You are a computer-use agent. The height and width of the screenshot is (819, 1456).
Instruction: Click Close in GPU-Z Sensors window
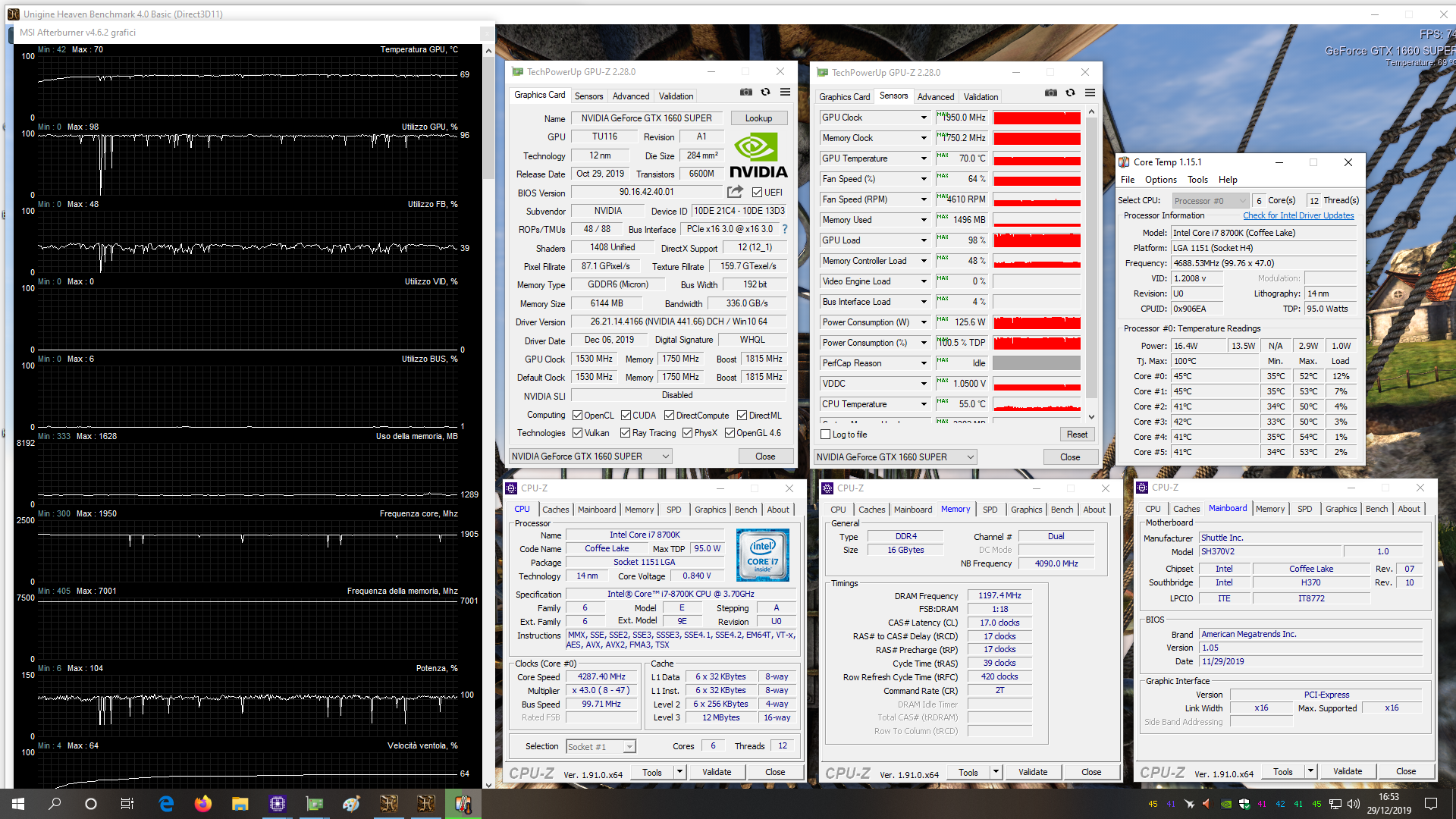[1070, 457]
